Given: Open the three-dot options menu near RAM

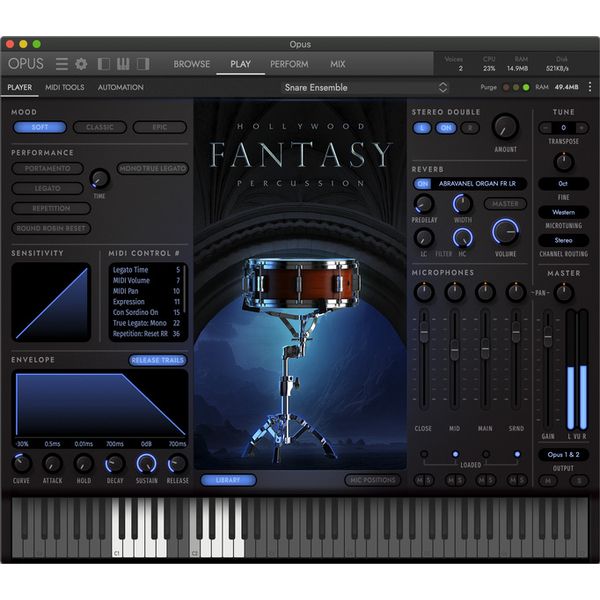Looking at the screenshot, I should click(590, 87).
